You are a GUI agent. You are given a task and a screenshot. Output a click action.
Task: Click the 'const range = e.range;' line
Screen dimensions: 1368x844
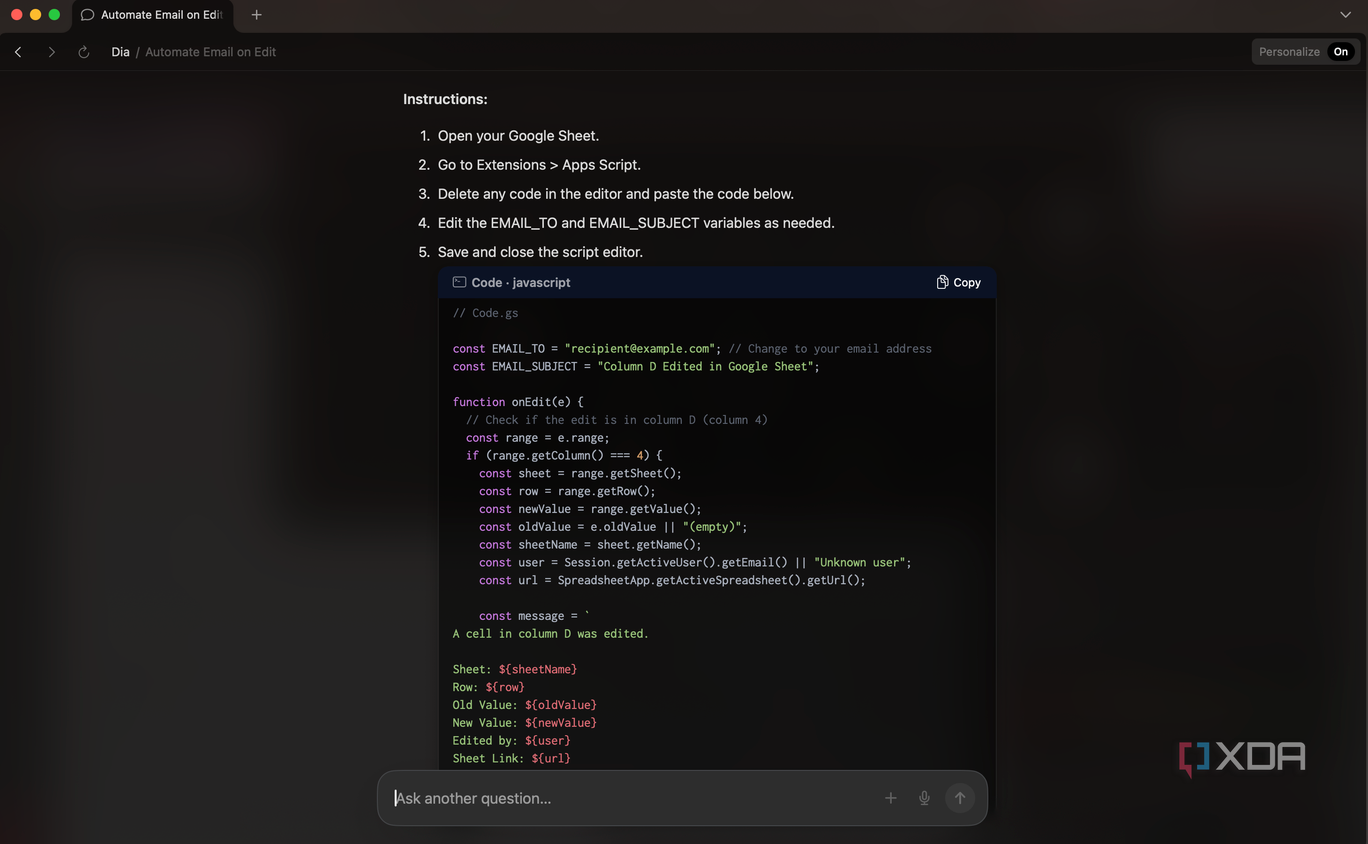(x=538, y=438)
